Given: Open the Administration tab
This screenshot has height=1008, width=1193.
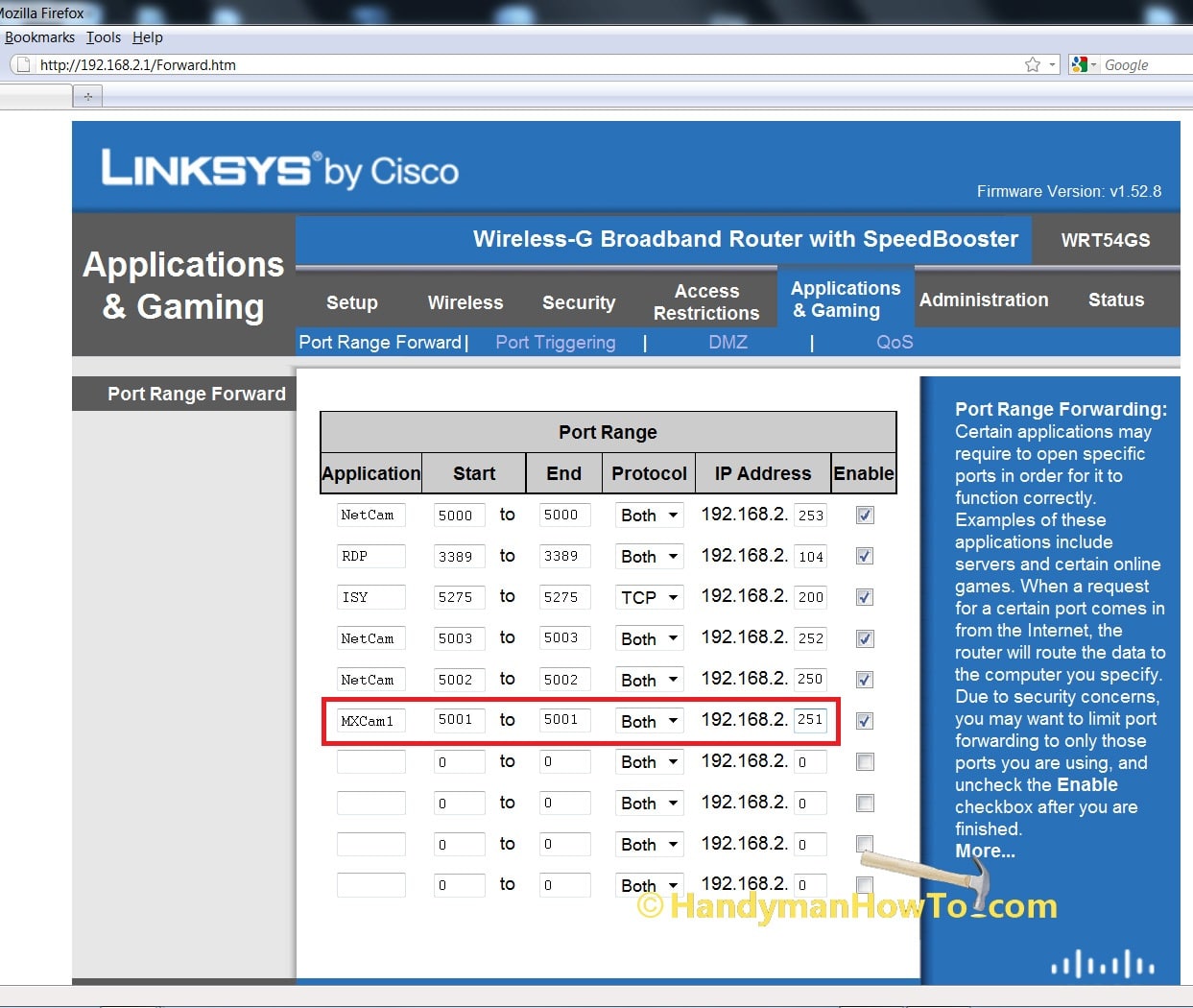Looking at the screenshot, I should click(984, 300).
